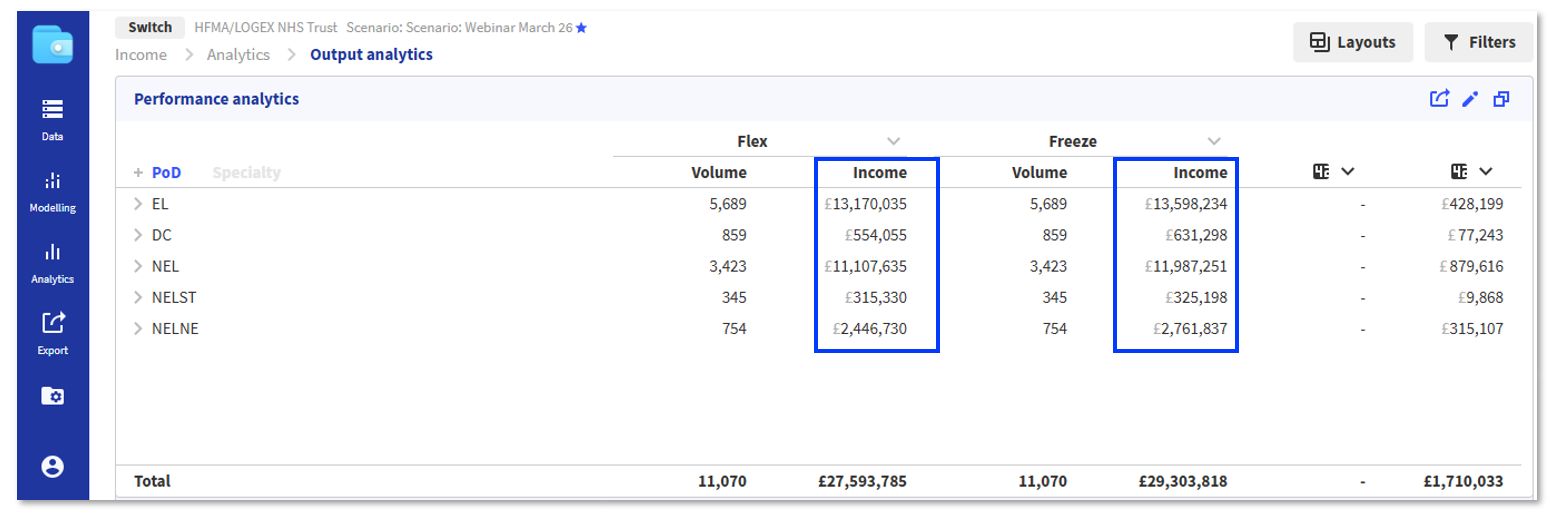Open the Flex column group dropdown
The image size is (1553, 518).
click(x=894, y=141)
